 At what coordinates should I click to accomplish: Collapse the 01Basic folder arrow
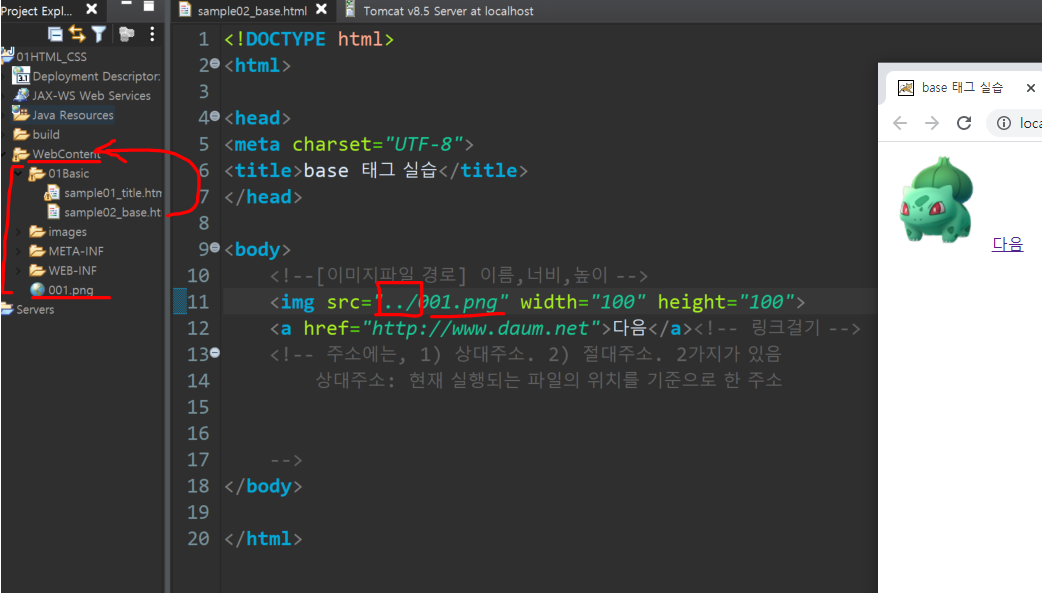pyautogui.click(x=19, y=174)
